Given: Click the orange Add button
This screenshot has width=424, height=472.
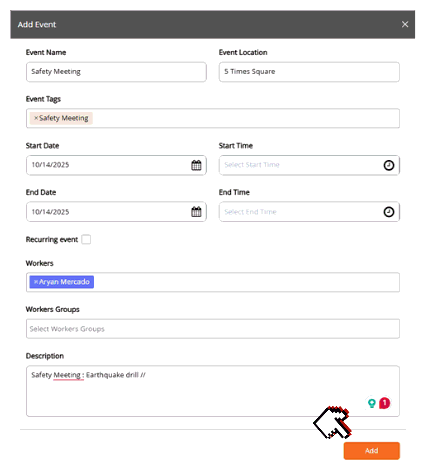Looking at the screenshot, I should pyautogui.click(x=371, y=451).
